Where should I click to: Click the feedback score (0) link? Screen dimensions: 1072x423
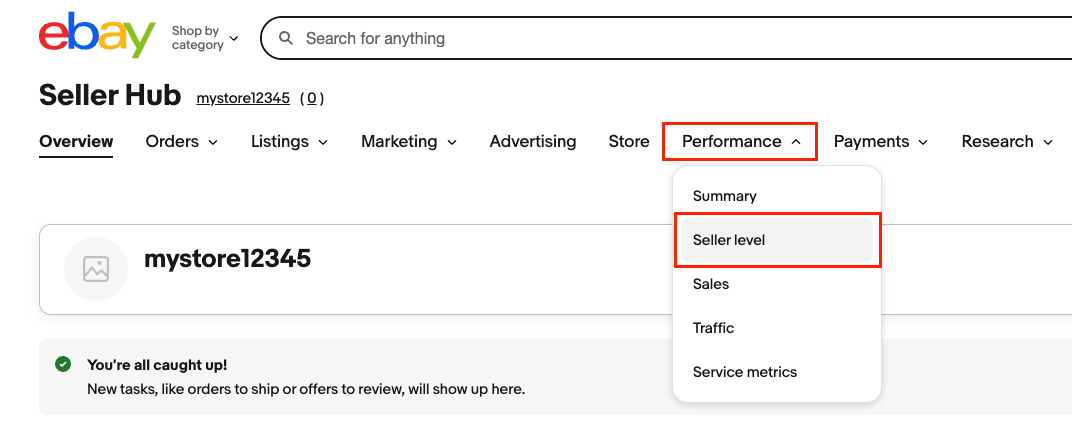tap(312, 98)
